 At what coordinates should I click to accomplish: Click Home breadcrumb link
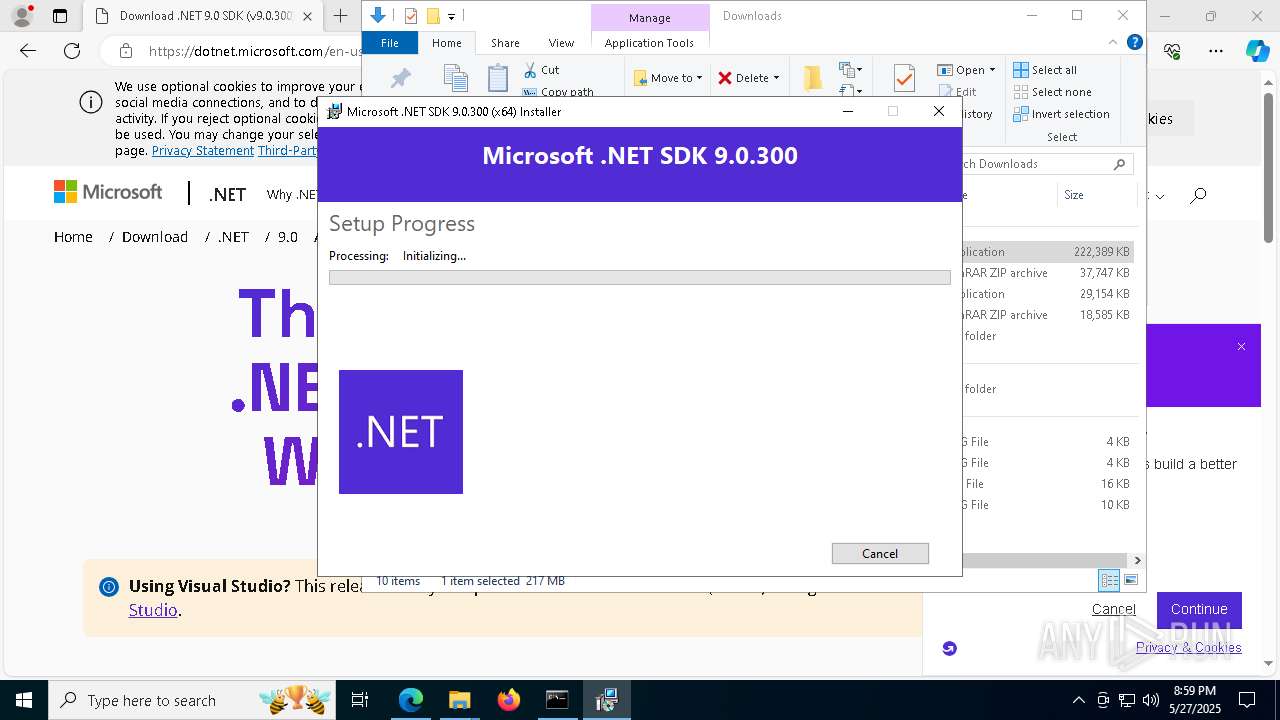pyautogui.click(x=73, y=237)
